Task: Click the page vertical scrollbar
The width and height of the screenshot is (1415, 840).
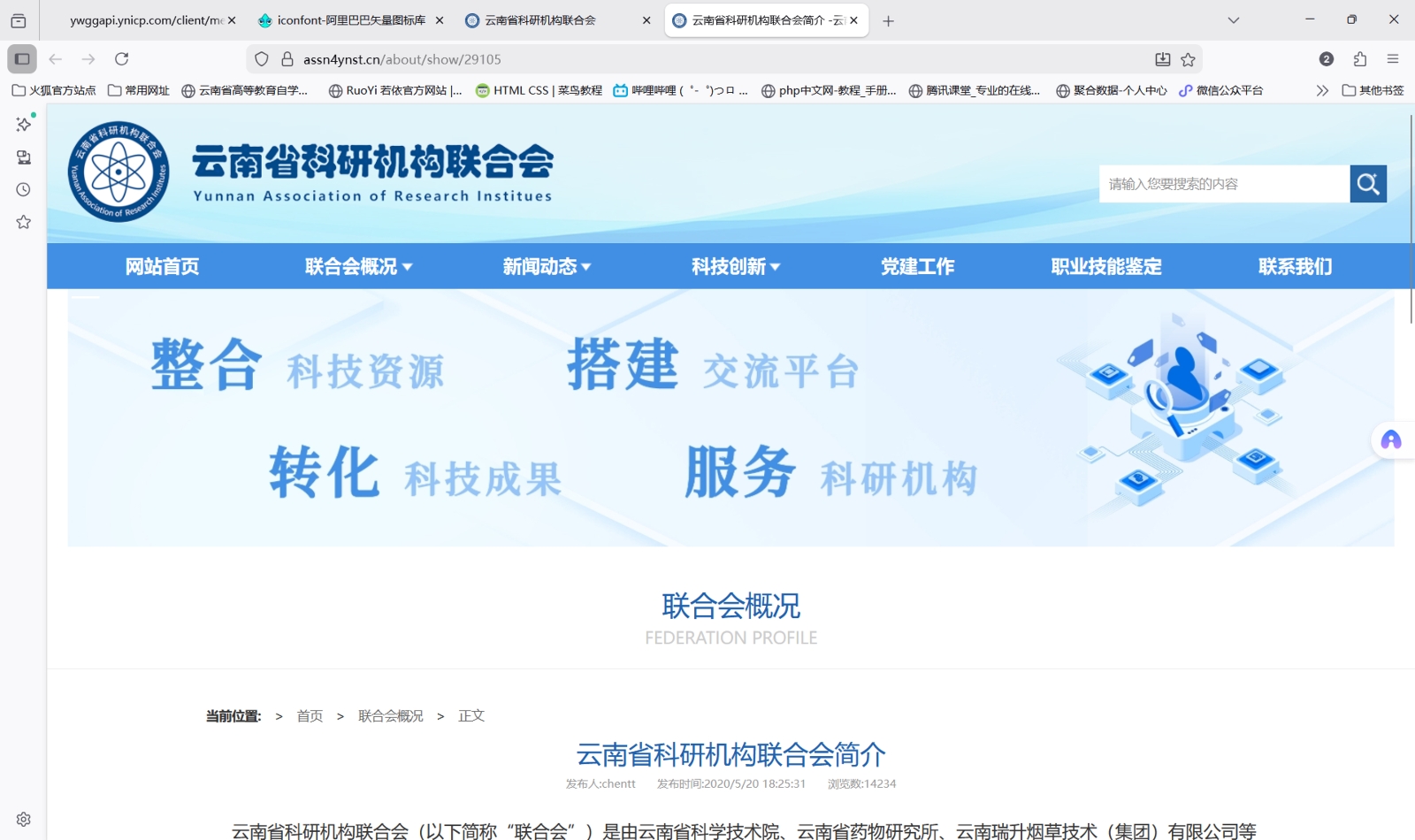Action: pos(1410,221)
